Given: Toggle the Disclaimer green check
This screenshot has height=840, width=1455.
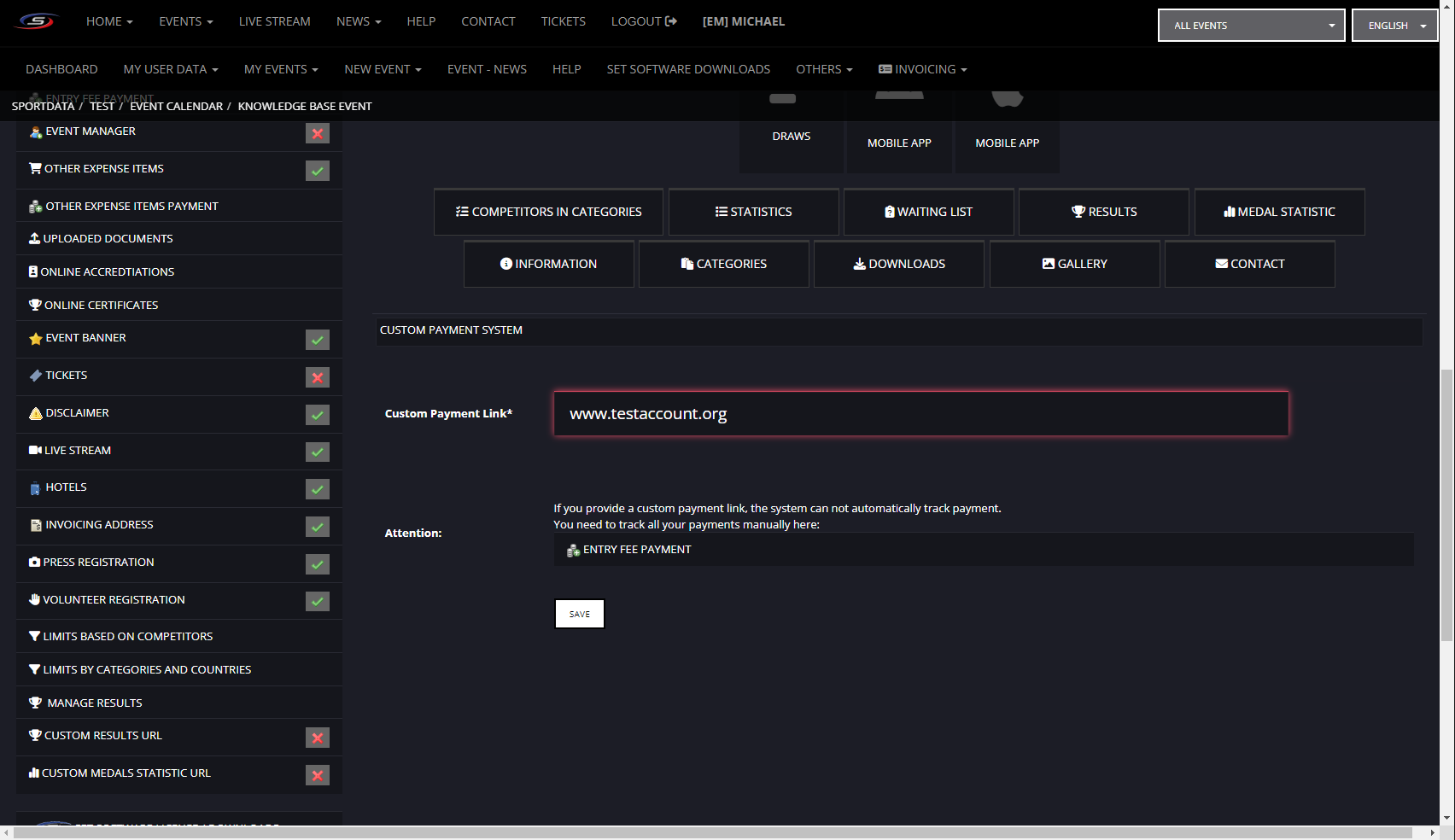Looking at the screenshot, I should pos(318,415).
